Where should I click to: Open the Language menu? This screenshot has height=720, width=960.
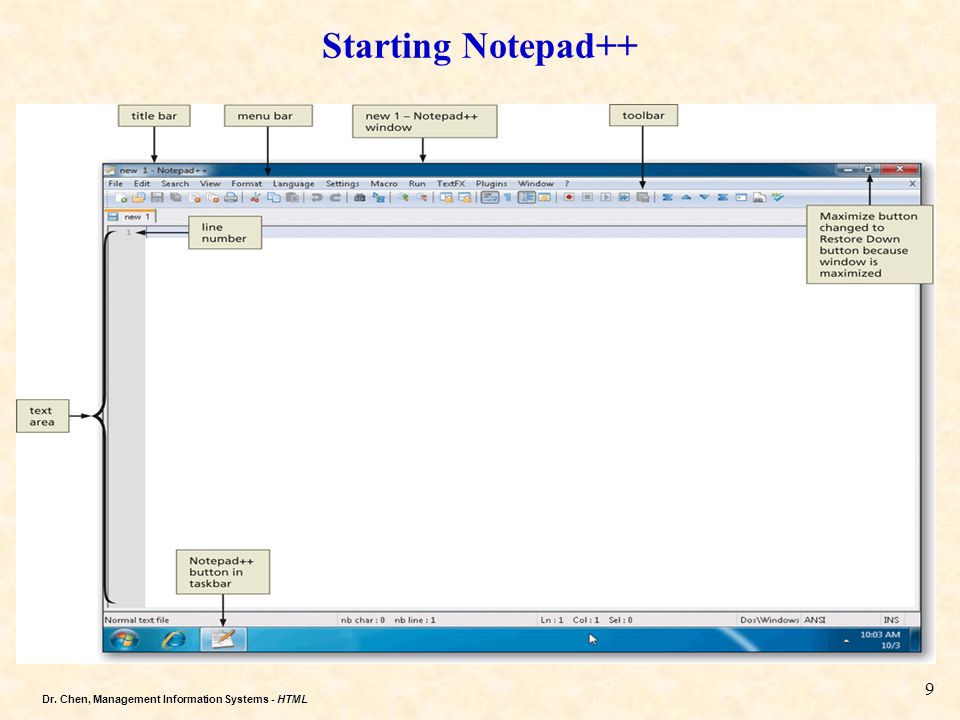pos(294,184)
